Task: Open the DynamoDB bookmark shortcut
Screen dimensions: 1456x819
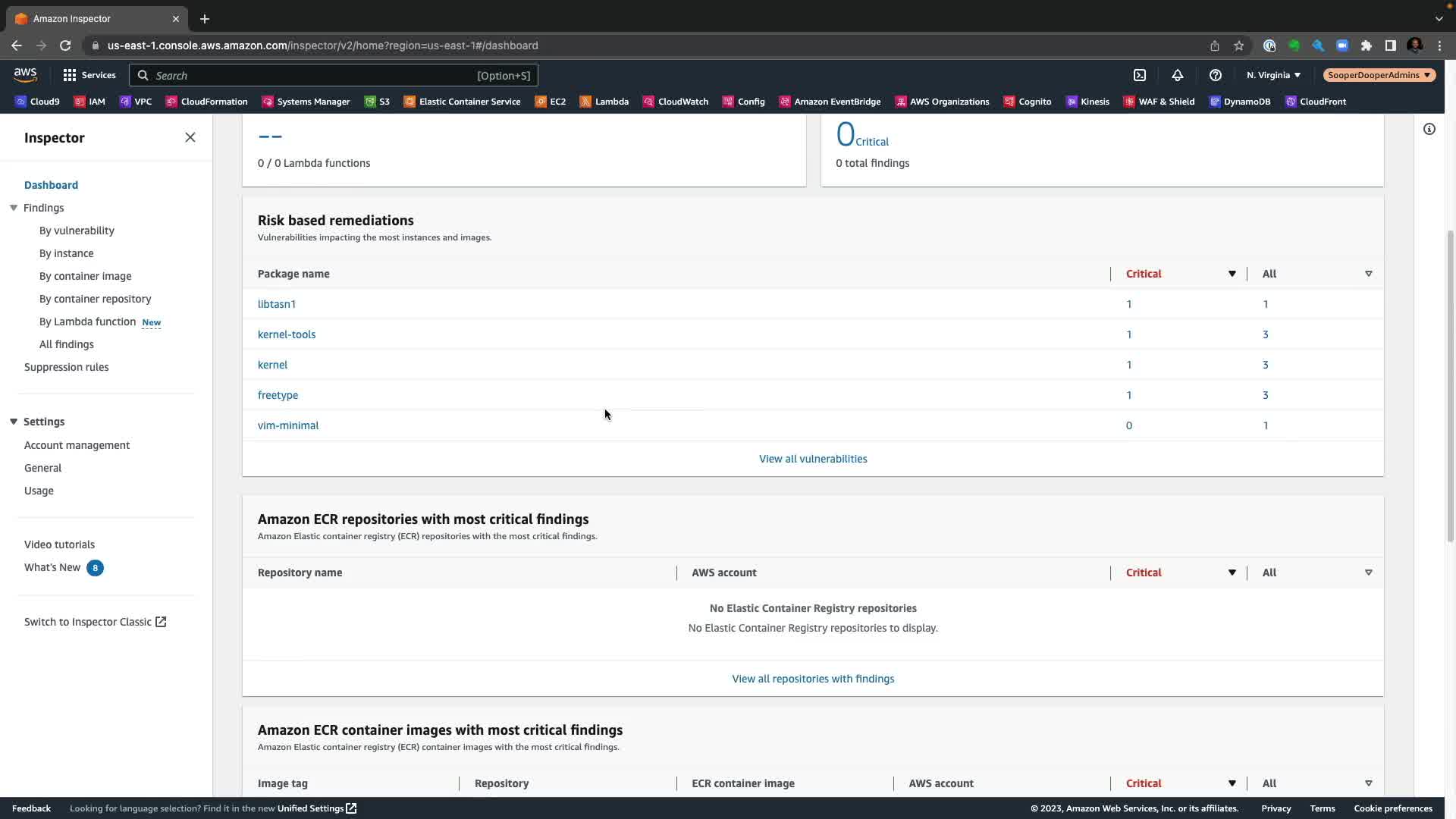Action: [x=1240, y=102]
